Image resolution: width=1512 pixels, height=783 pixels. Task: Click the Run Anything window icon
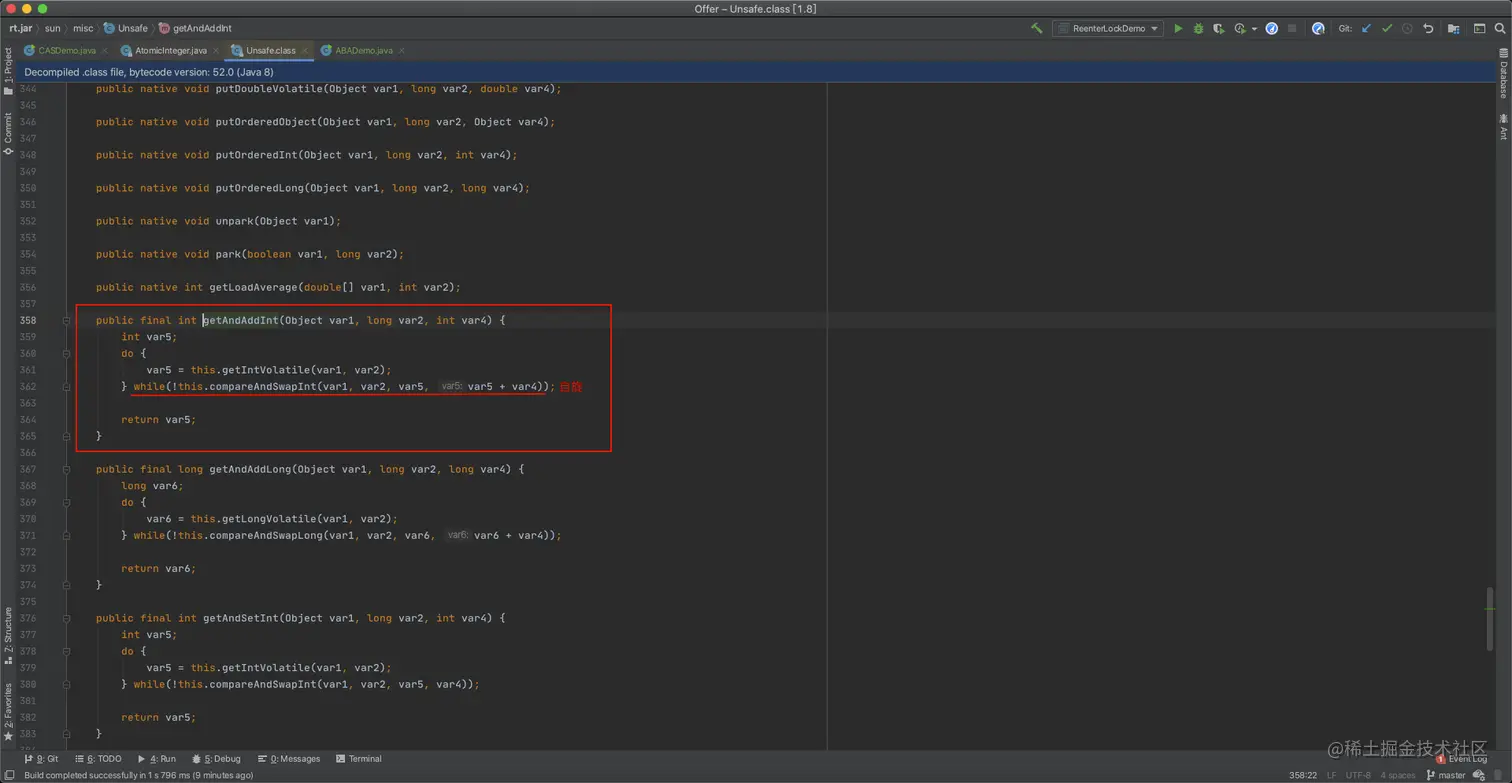1479,28
